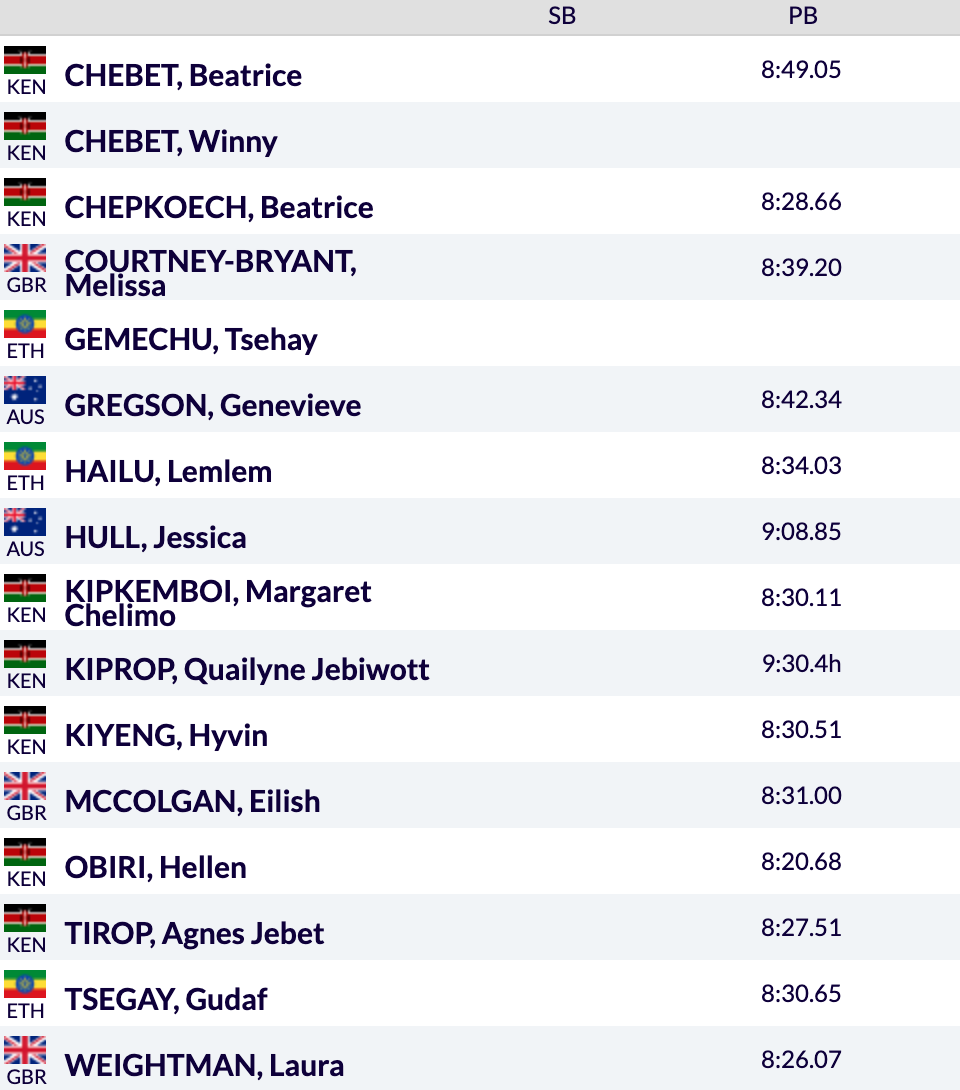The image size is (960, 1090).
Task: Click Hull's 9:08.85 PB time
Action: click(x=801, y=532)
